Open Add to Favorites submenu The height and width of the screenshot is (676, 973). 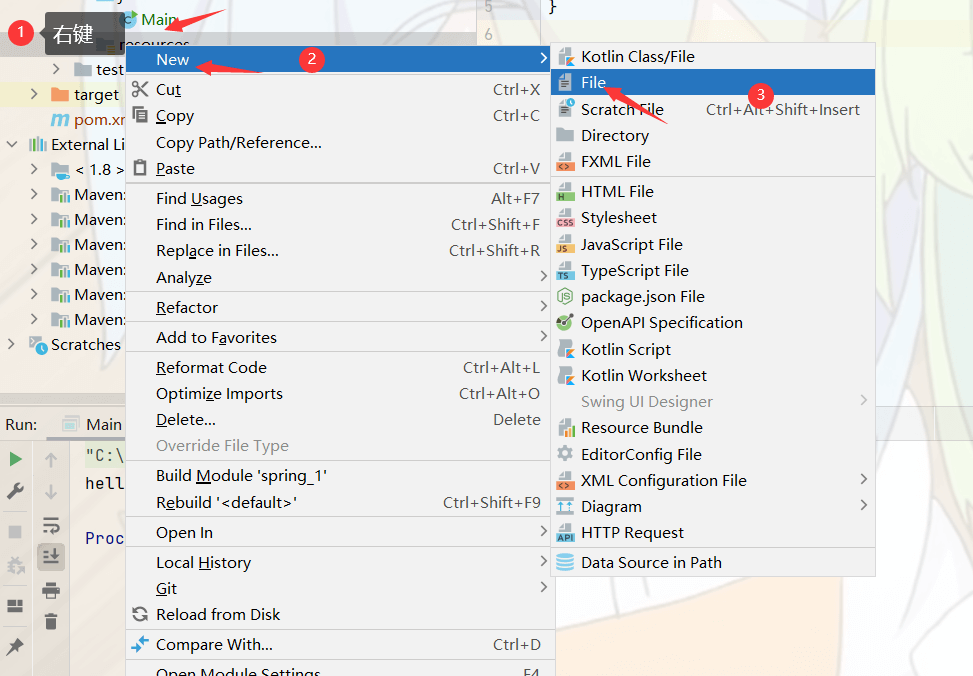[x=338, y=338]
